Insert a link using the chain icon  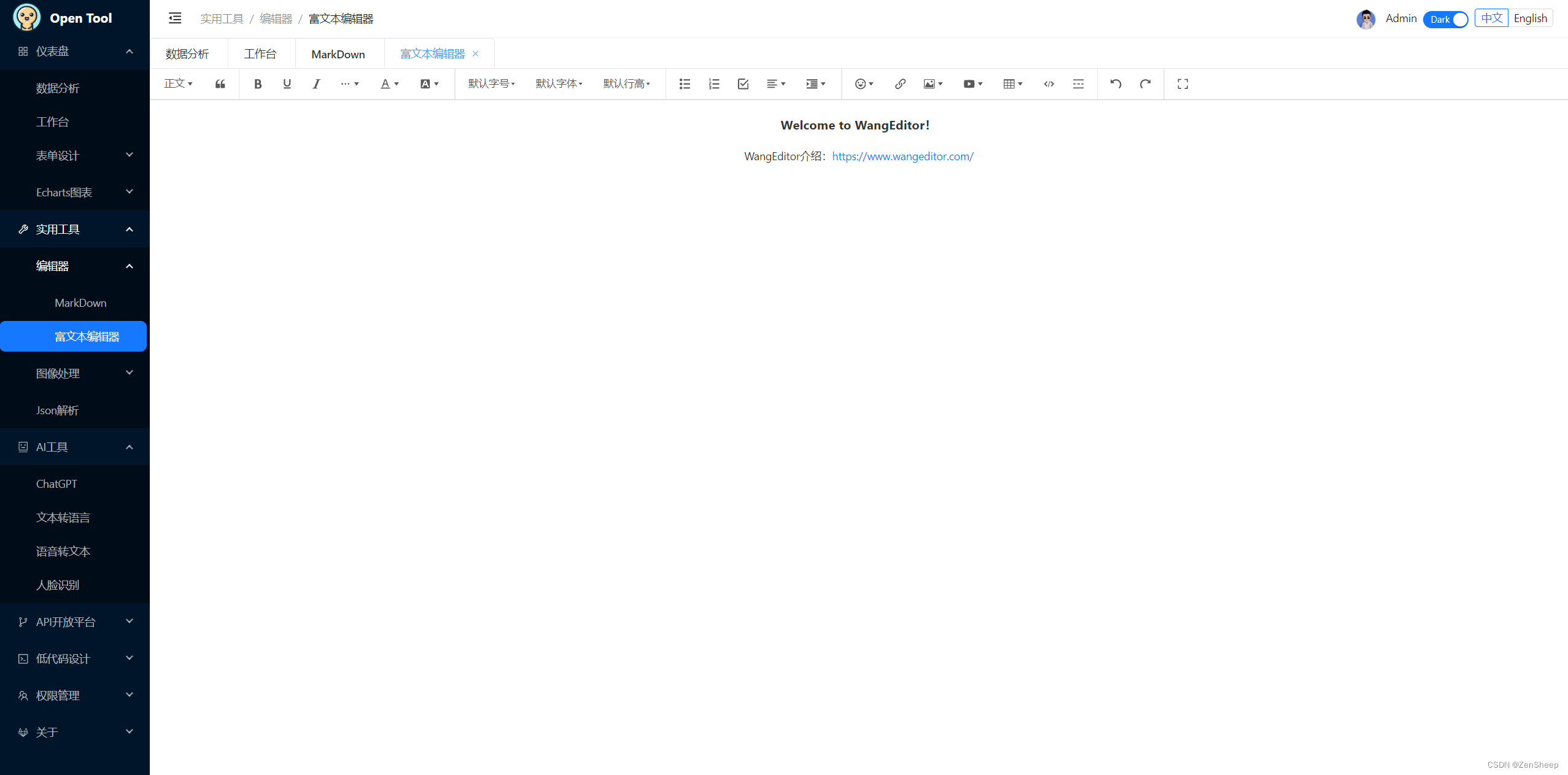(900, 84)
